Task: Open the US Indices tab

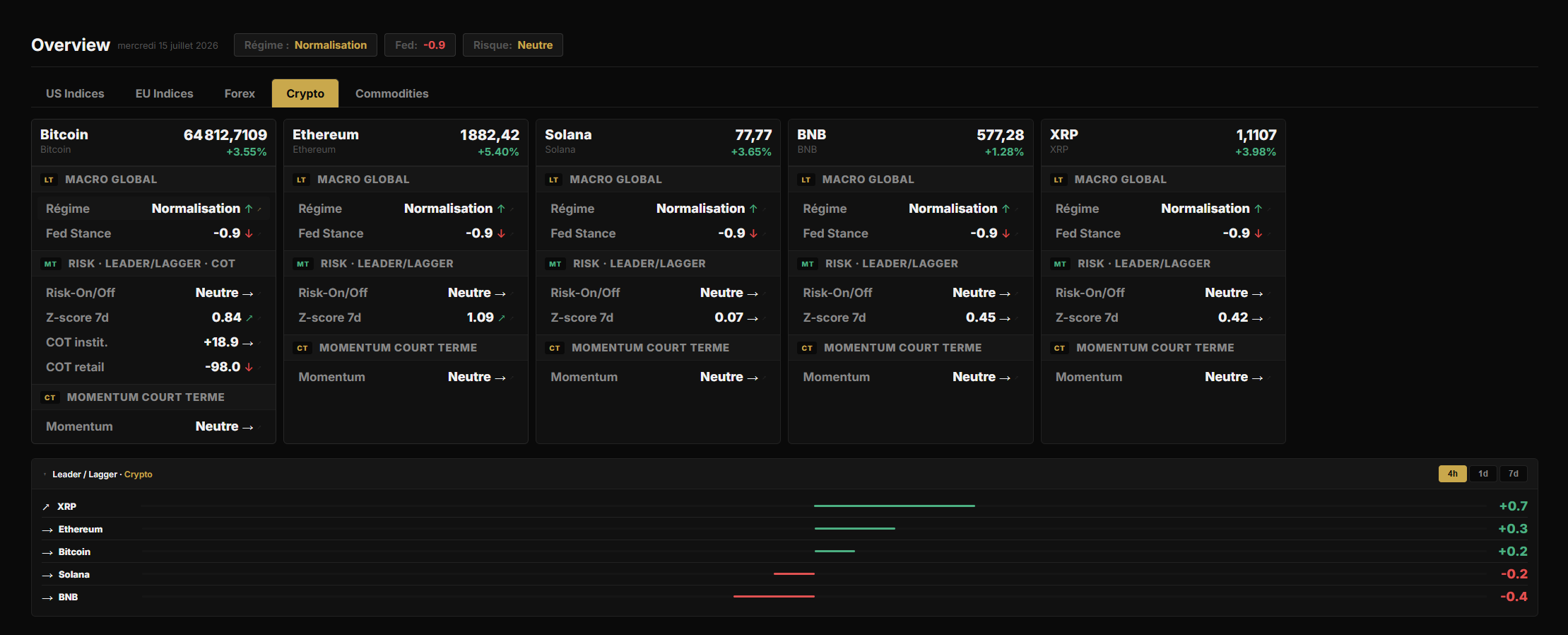Action: pyautogui.click(x=75, y=93)
